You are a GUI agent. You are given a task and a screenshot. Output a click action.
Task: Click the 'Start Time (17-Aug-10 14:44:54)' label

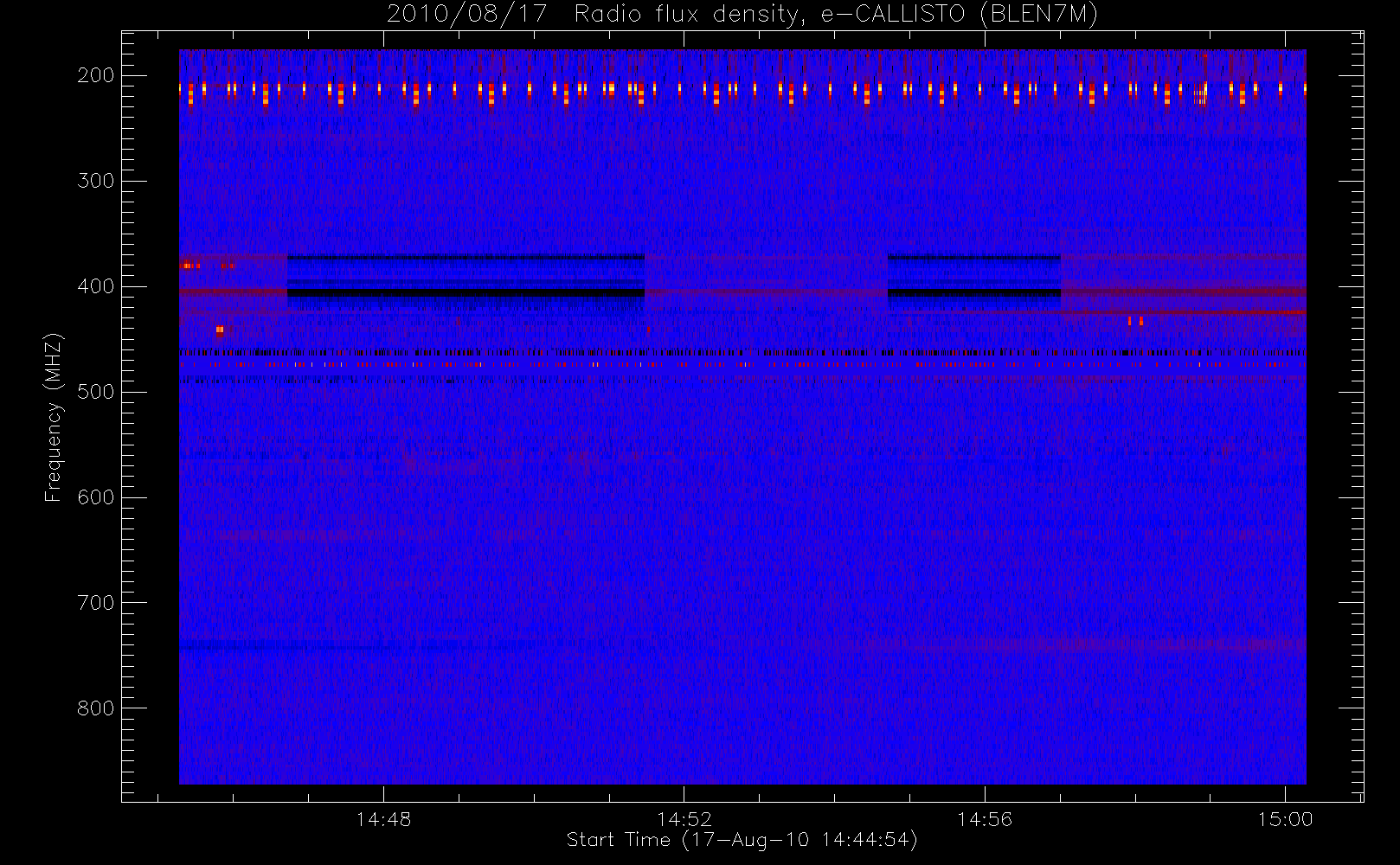[x=742, y=840]
